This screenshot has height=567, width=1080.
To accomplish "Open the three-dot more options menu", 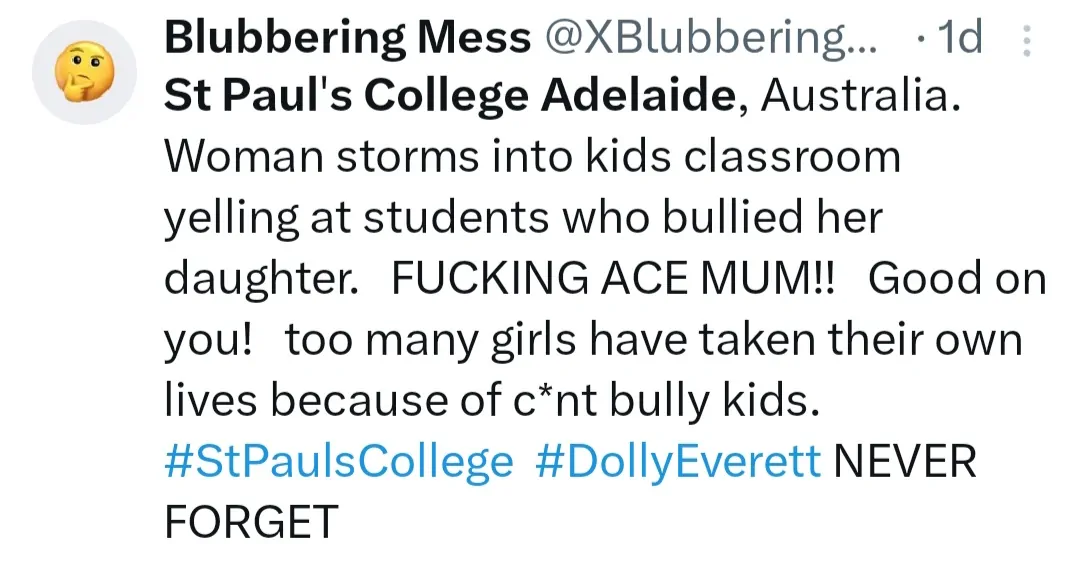I will (x=1027, y=41).
